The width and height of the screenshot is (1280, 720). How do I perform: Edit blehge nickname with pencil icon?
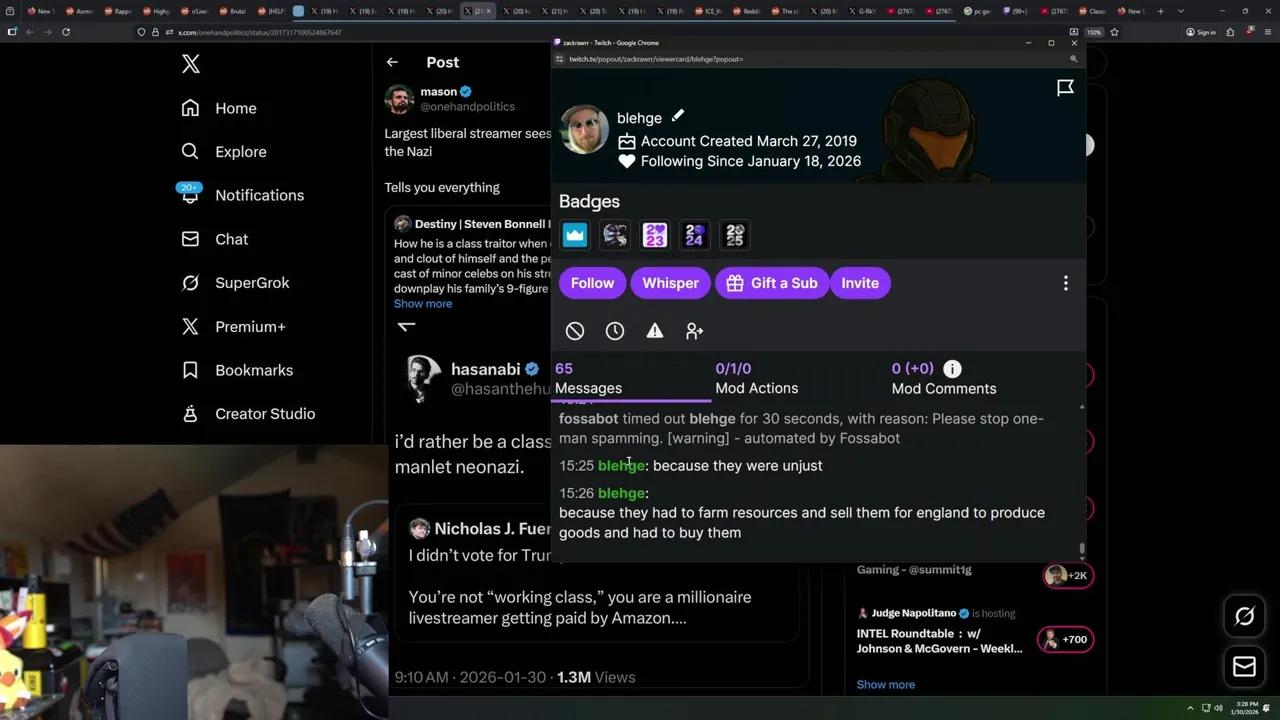point(678,116)
